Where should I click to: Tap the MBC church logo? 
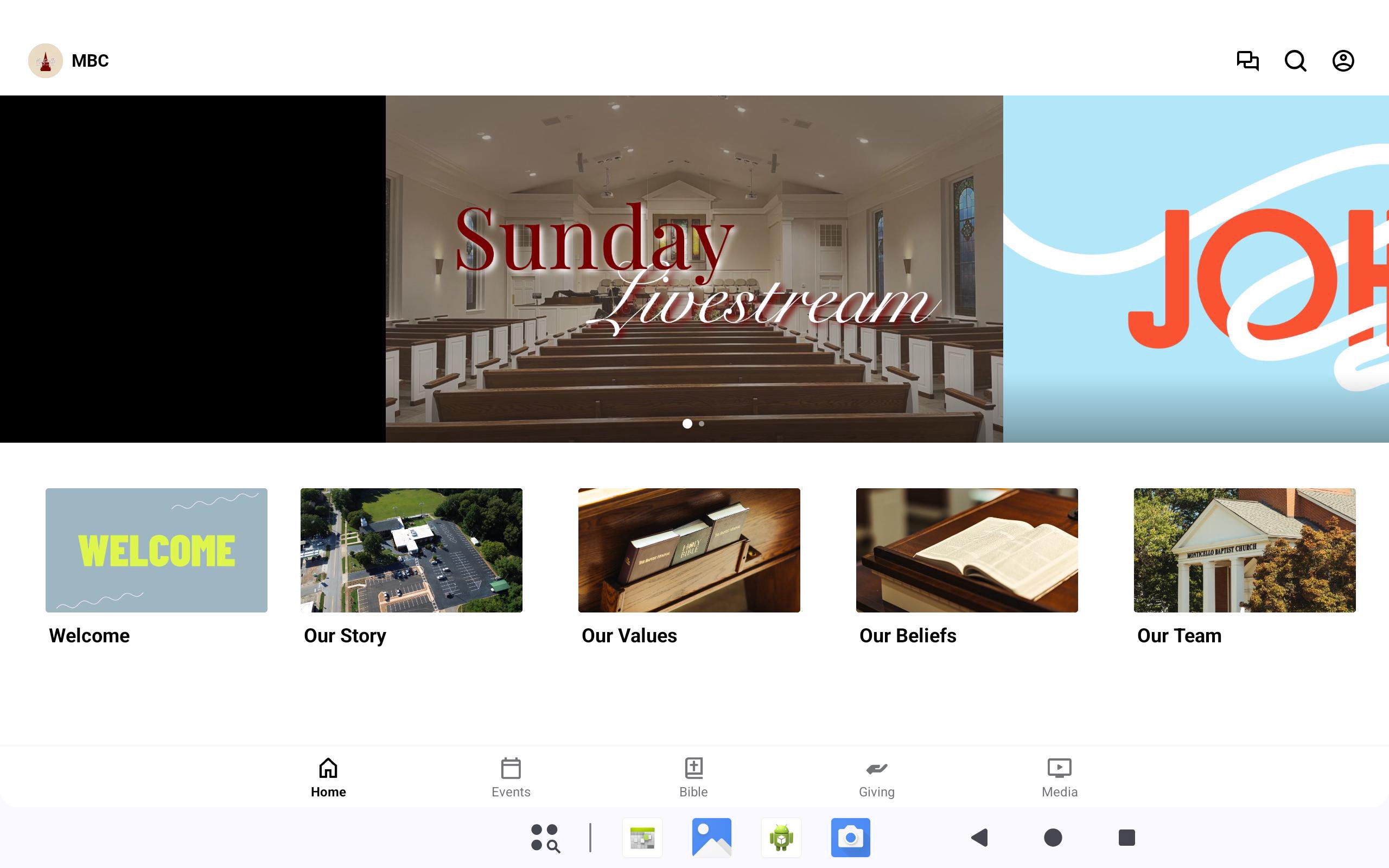(x=46, y=60)
